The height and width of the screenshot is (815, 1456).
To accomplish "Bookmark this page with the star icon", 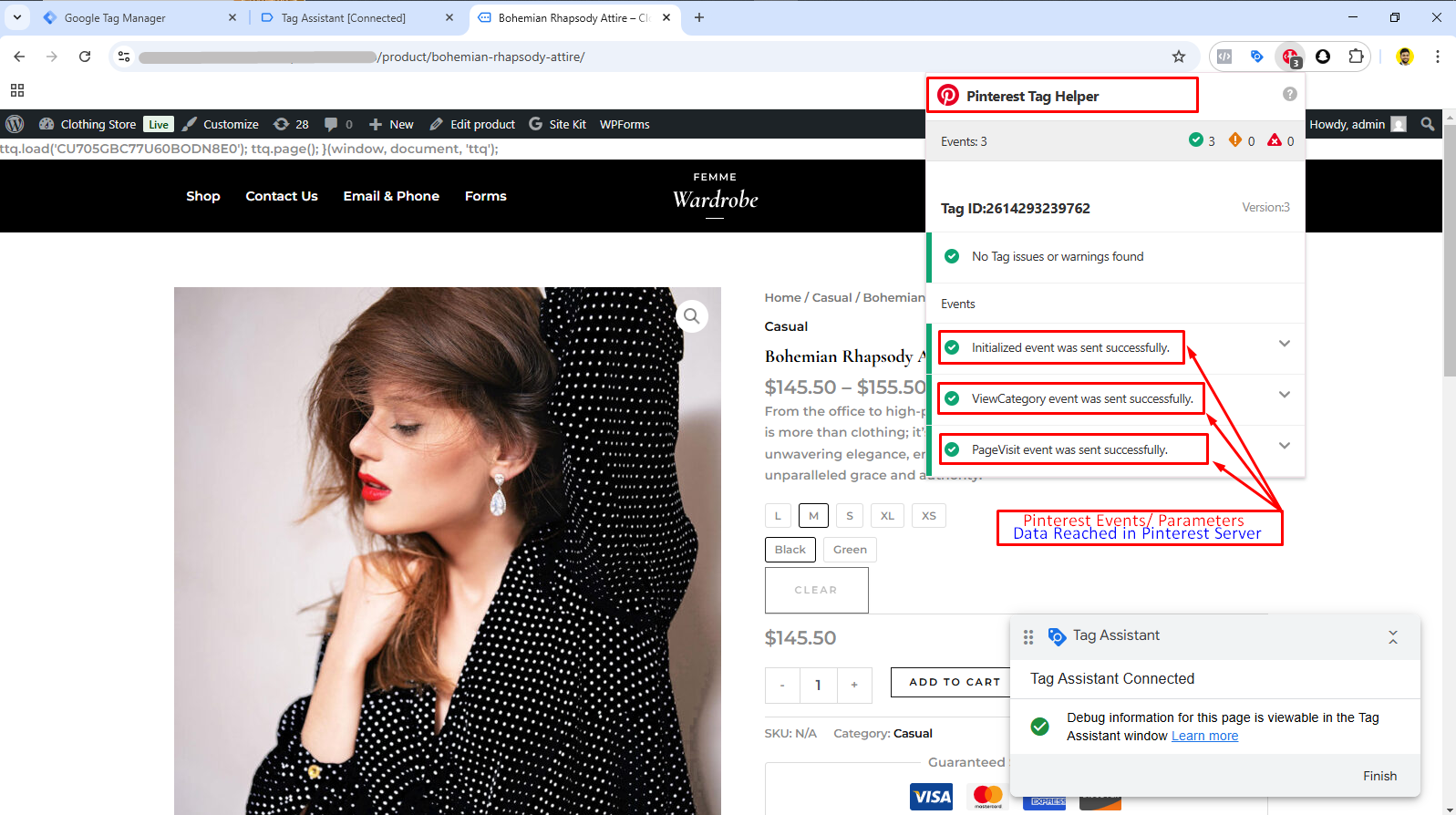I will [x=1179, y=57].
